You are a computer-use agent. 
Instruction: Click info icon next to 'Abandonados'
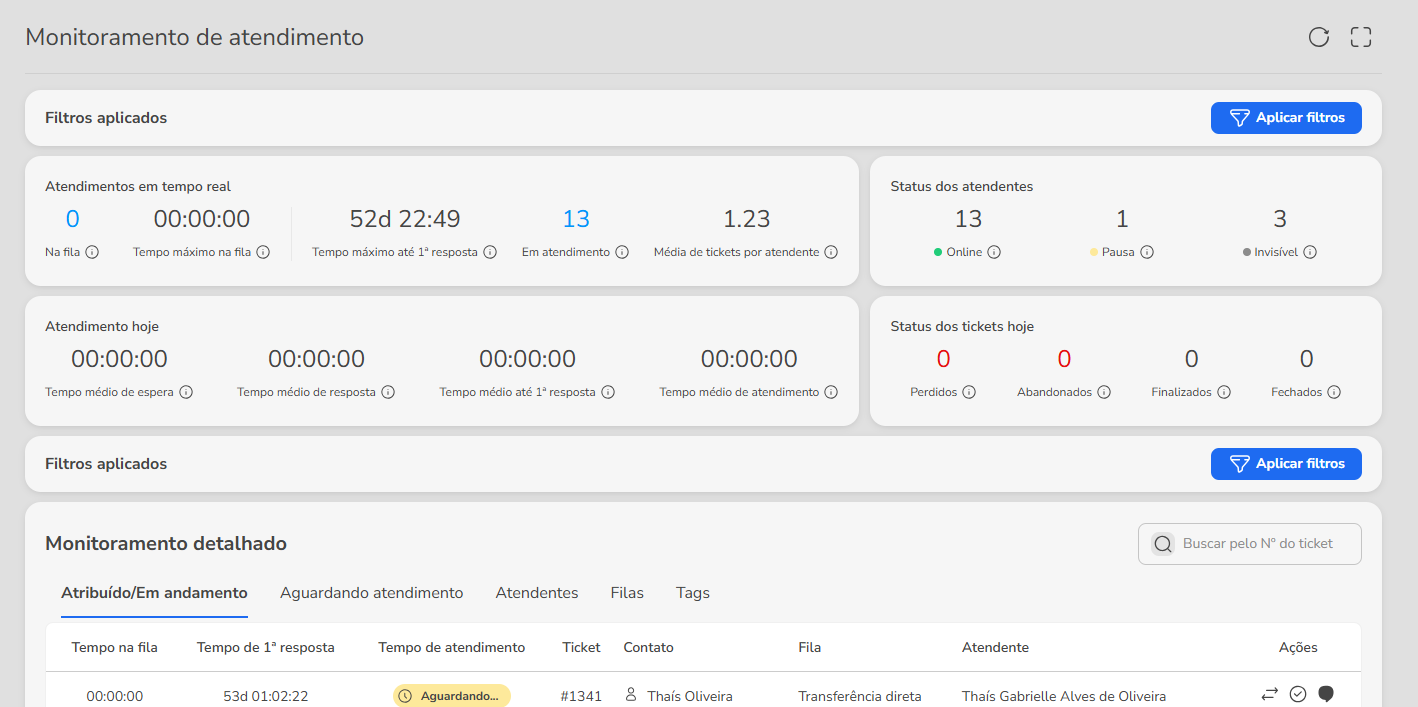tap(1104, 392)
